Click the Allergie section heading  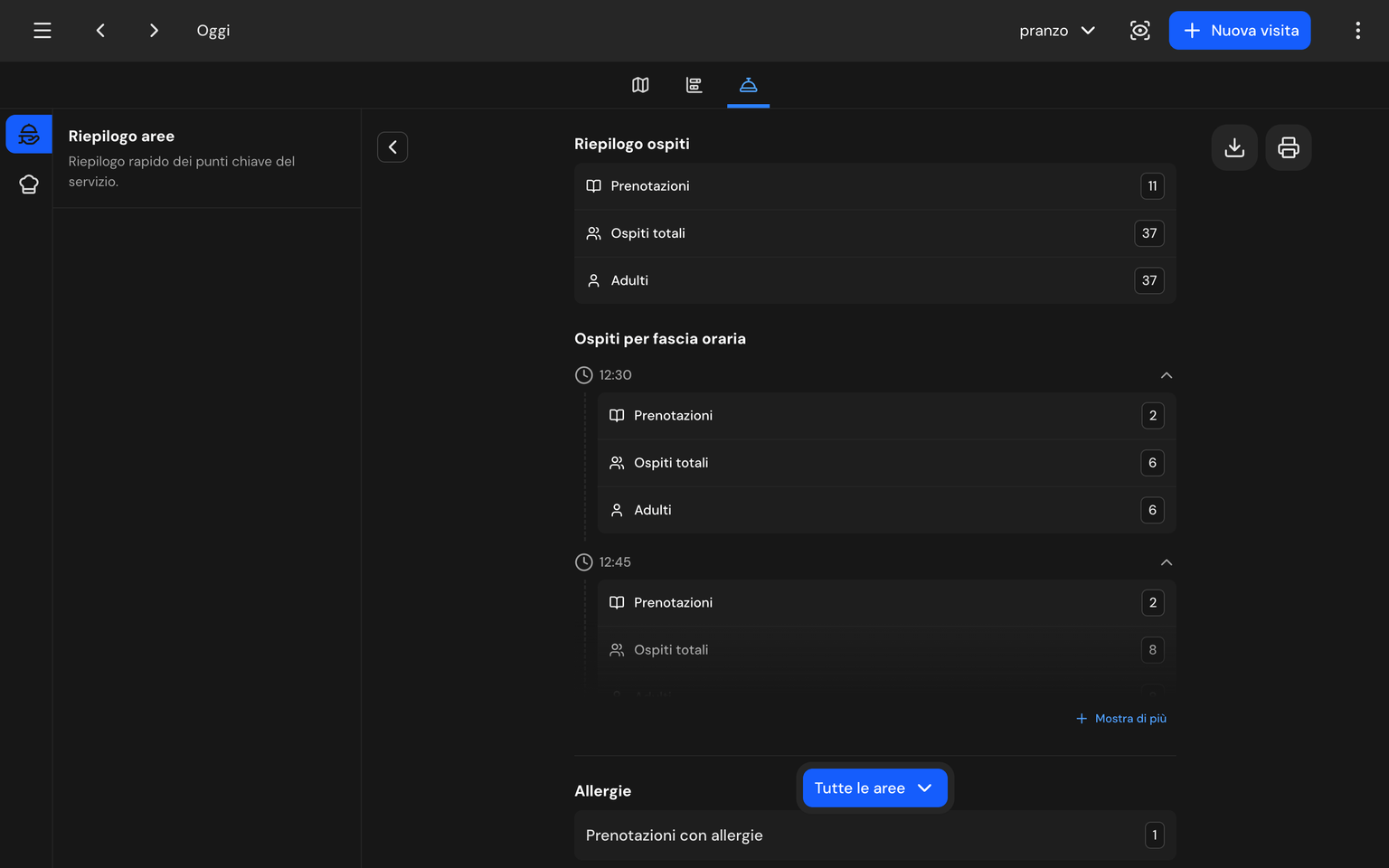click(603, 791)
